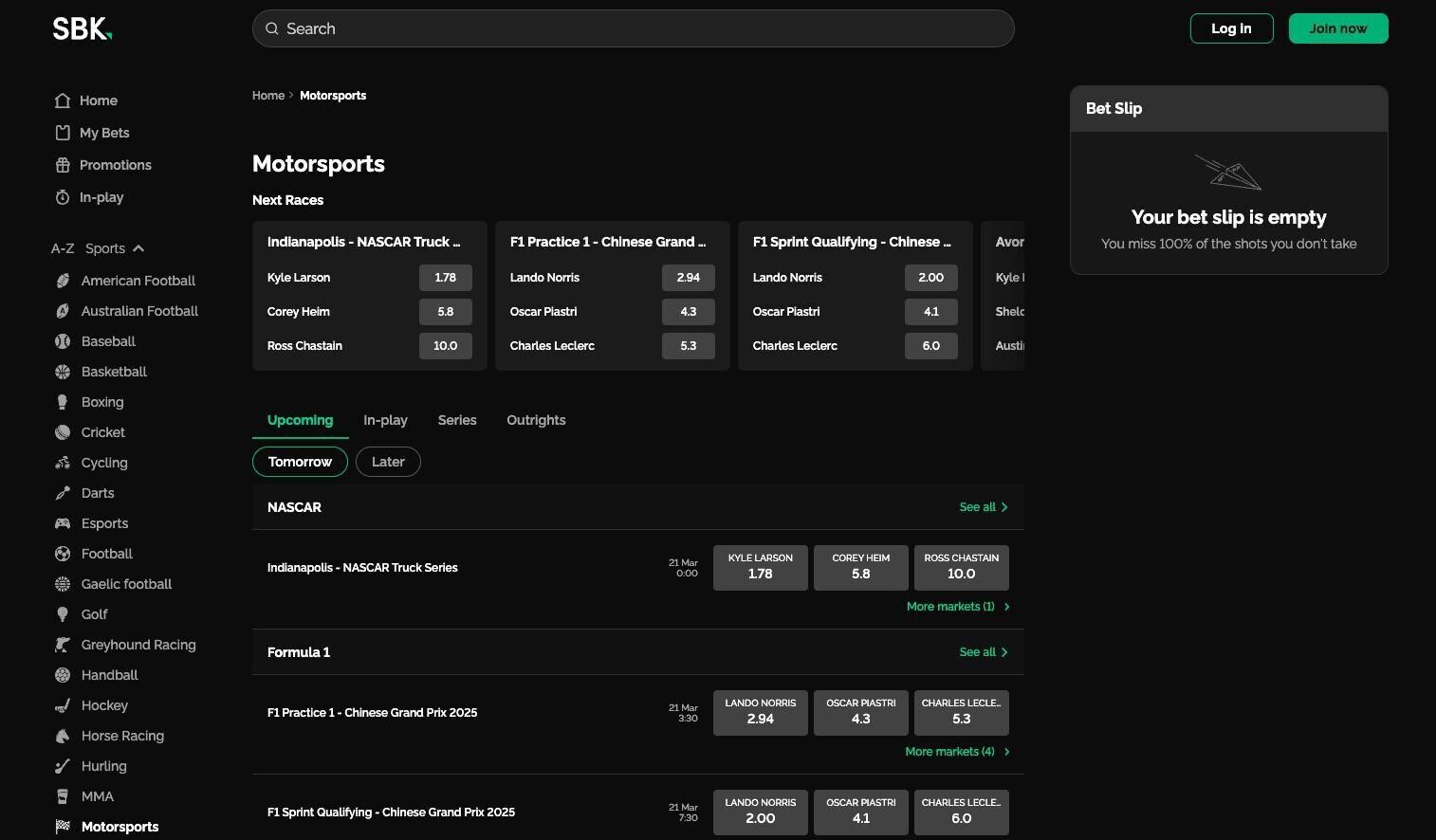Select the MMA icon
Image resolution: width=1436 pixels, height=840 pixels.
tap(63, 796)
